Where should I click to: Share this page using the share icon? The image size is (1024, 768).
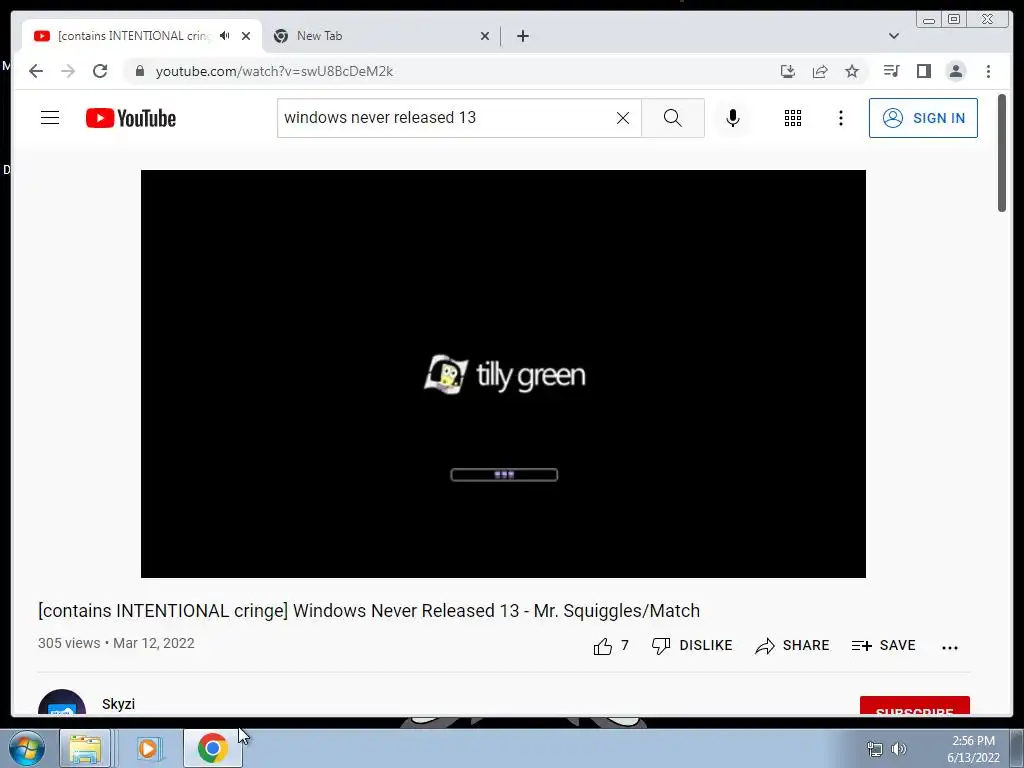click(x=820, y=71)
